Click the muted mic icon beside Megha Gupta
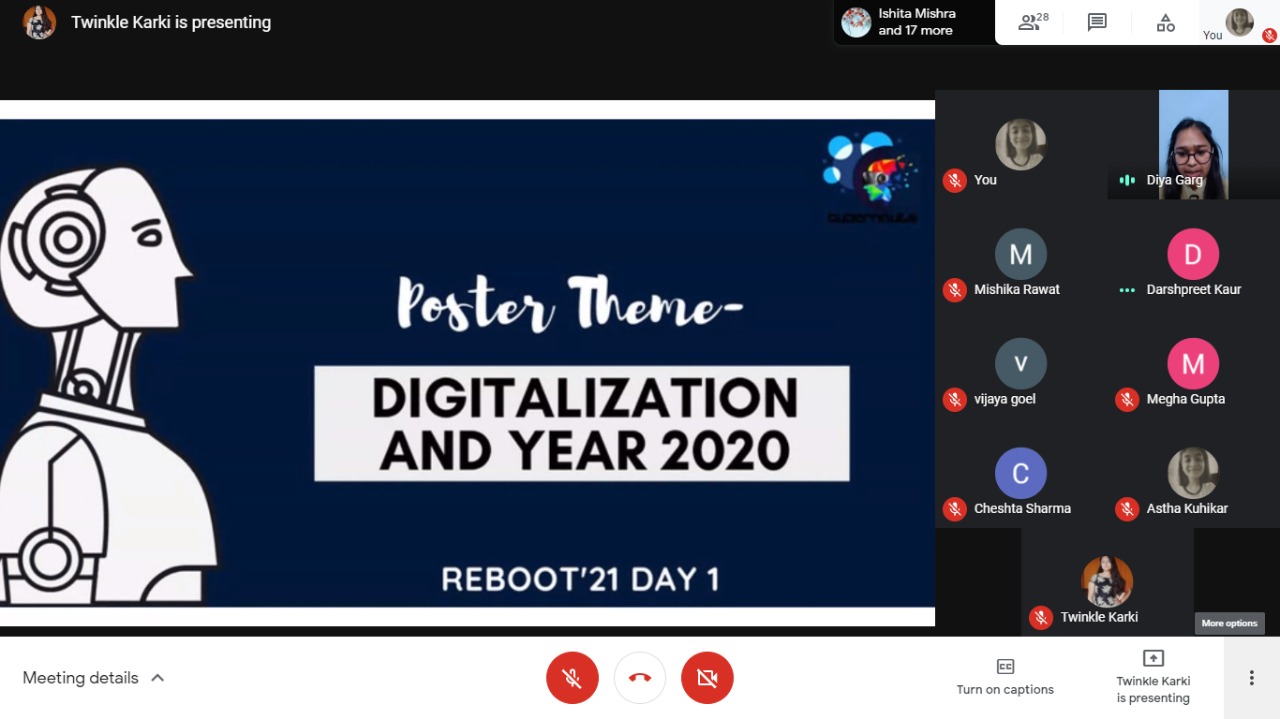The width and height of the screenshot is (1280, 719). (x=1127, y=400)
